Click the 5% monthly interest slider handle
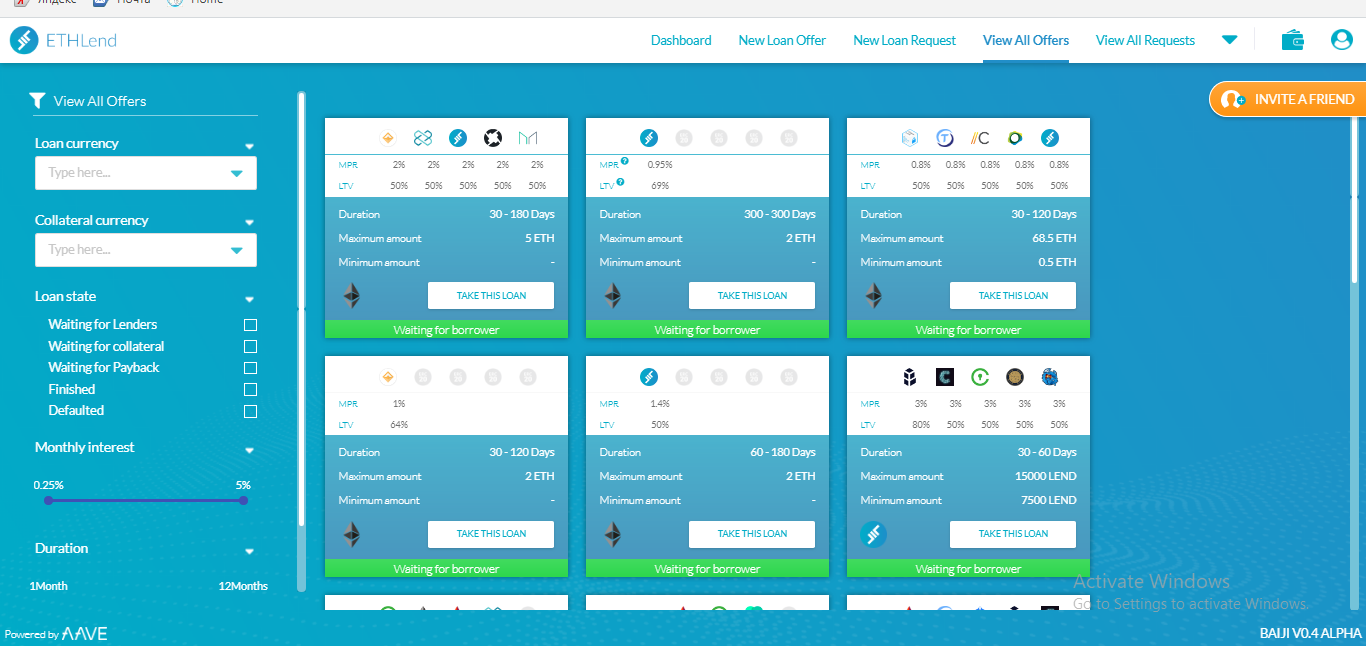Viewport: 1366px width, 646px height. (x=243, y=500)
